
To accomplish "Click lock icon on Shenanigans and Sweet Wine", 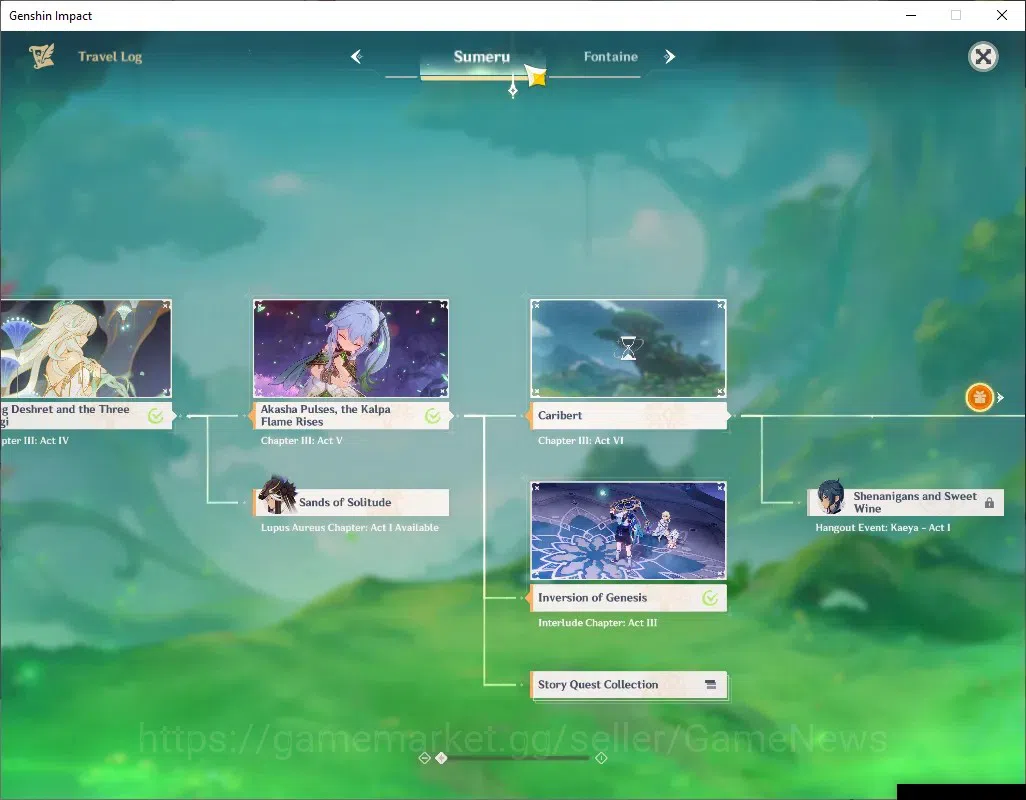I will click(989, 503).
